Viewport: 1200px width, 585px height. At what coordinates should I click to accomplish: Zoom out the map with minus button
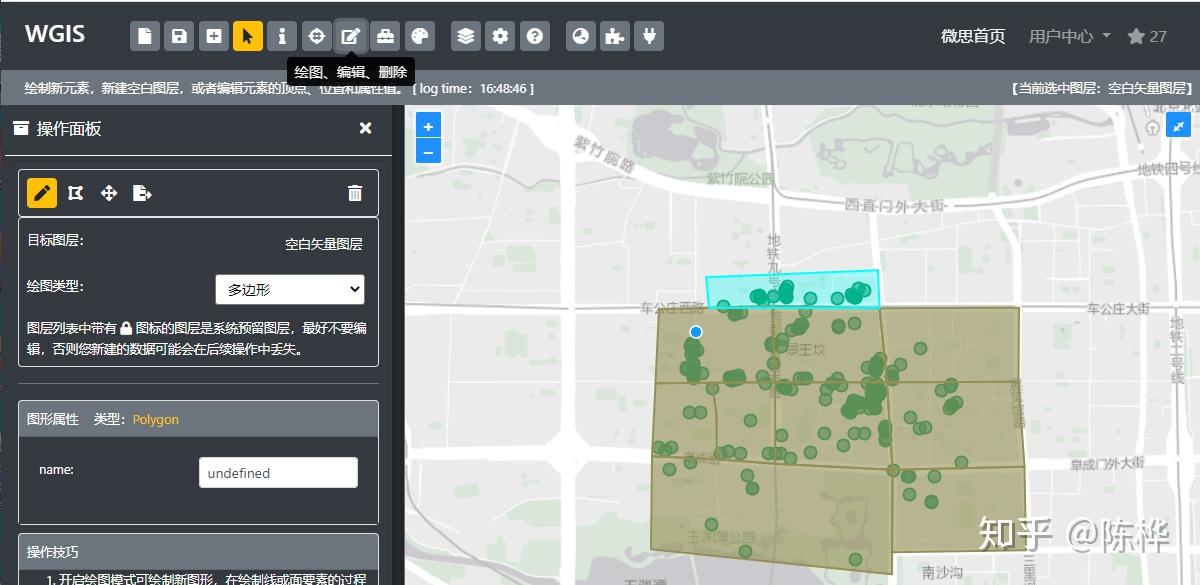[428, 152]
